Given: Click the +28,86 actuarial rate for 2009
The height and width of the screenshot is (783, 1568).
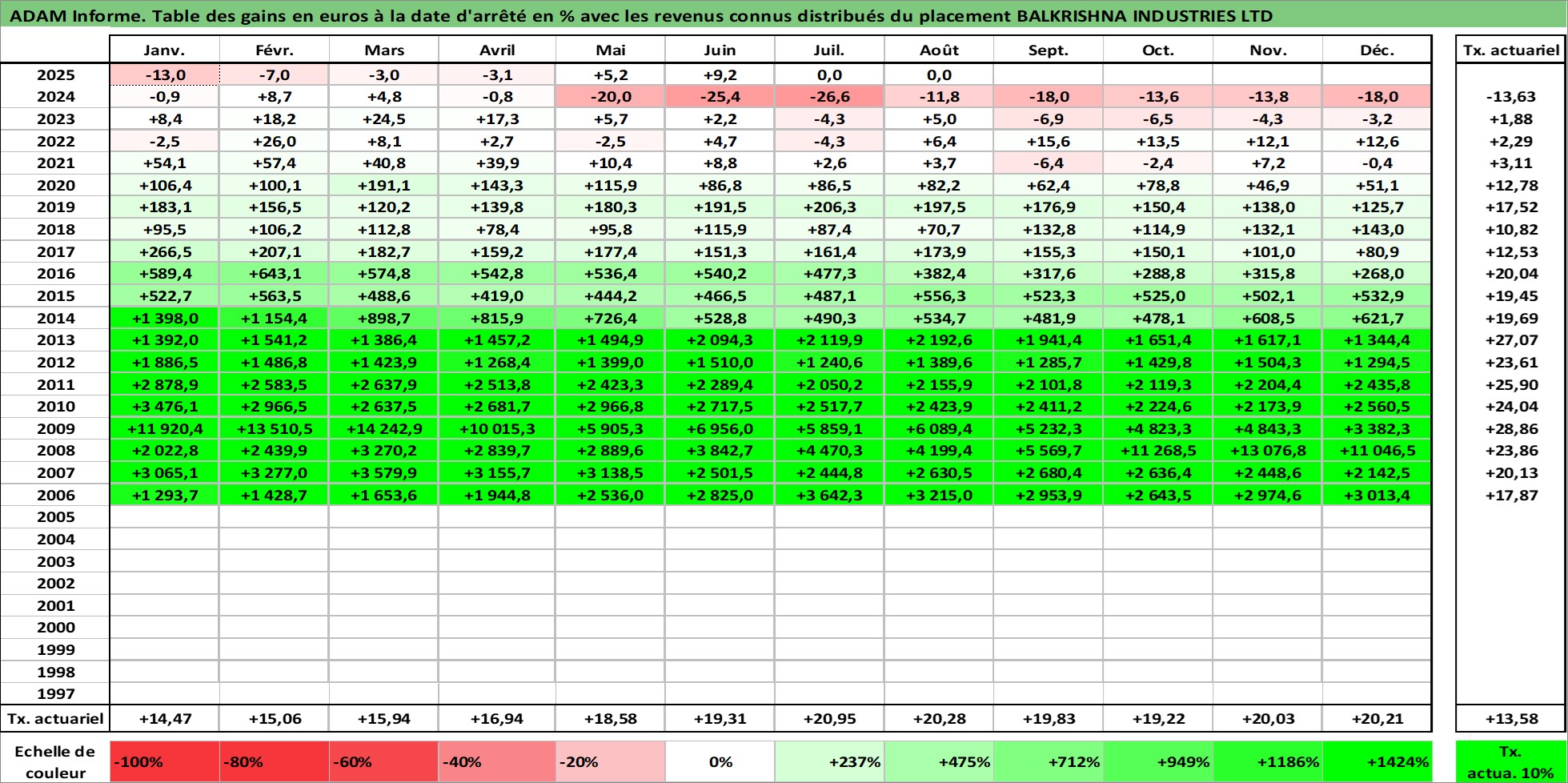Looking at the screenshot, I should [1511, 429].
